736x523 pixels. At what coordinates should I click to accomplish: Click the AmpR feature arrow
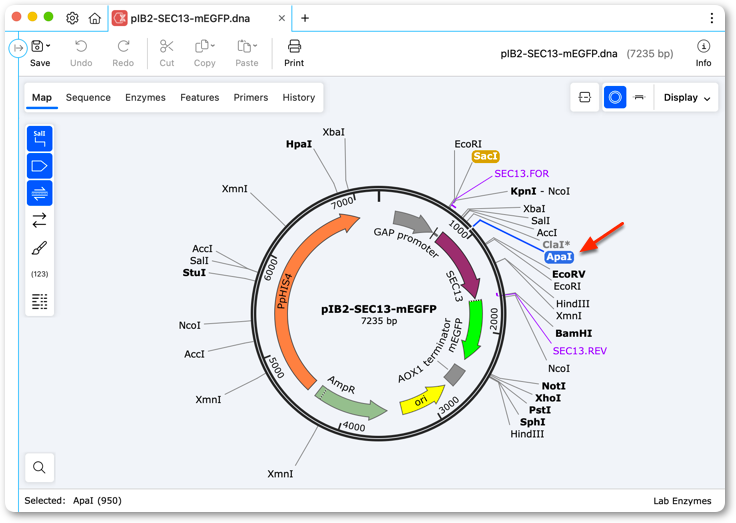pyautogui.click(x=350, y=404)
